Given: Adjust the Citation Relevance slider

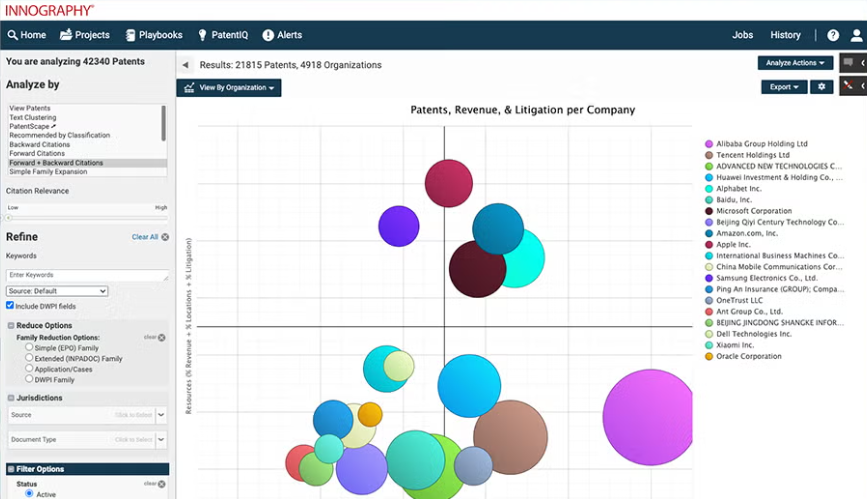Looking at the screenshot, I should click(9, 217).
